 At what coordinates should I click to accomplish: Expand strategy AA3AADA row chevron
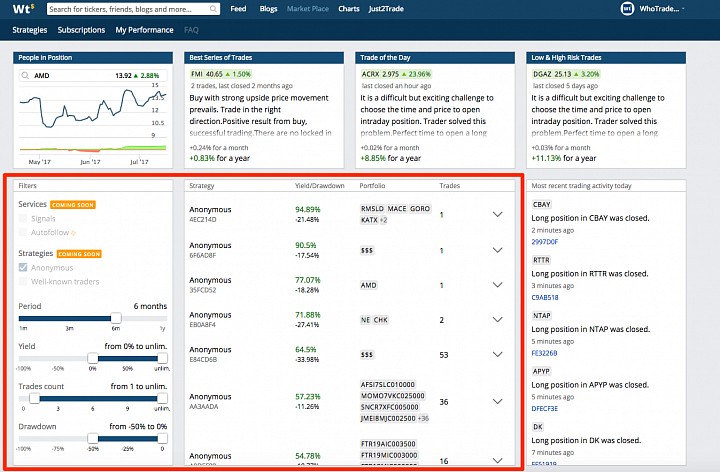[x=497, y=401]
